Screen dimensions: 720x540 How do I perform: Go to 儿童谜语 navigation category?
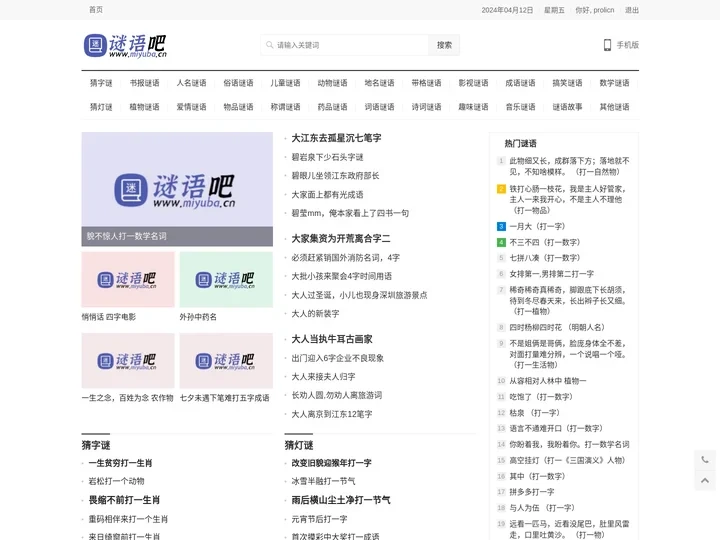click(x=285, y=83)
